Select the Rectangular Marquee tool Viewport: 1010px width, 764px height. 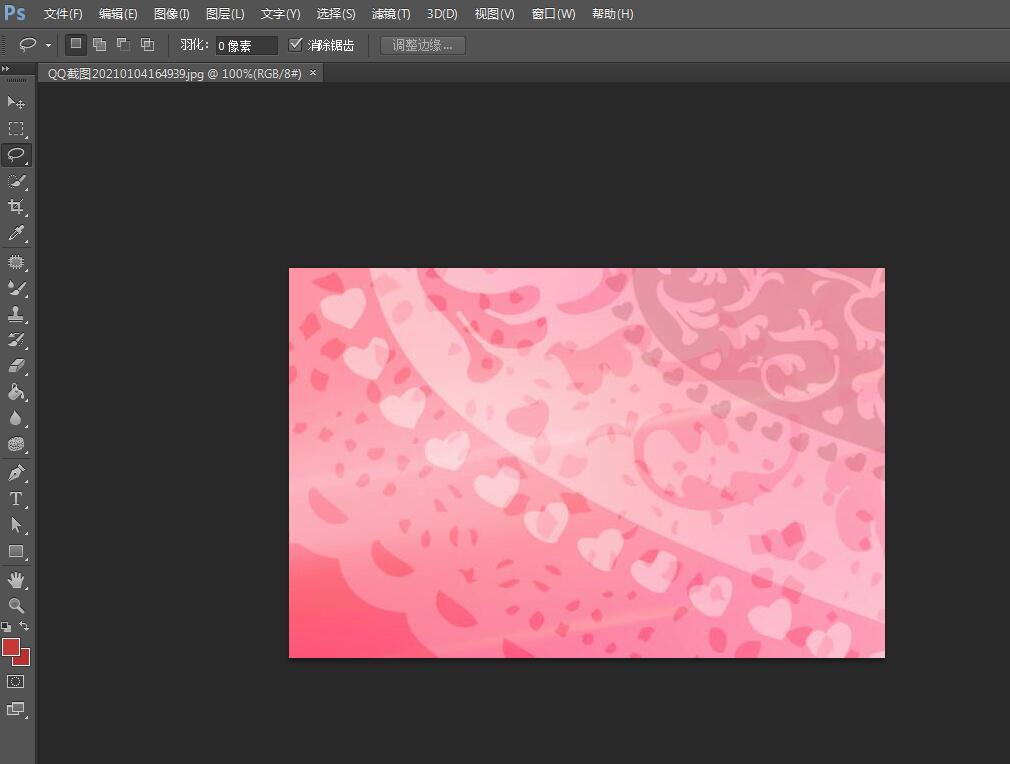[x=16, y=129]
